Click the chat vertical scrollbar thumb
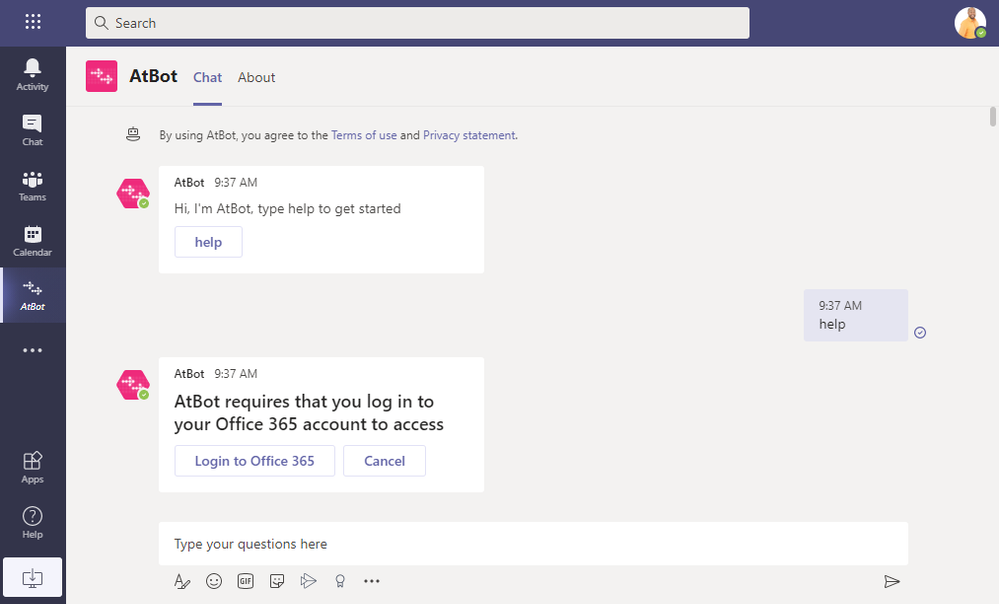Viewport: 999px width, 604px height. (993, 117)
